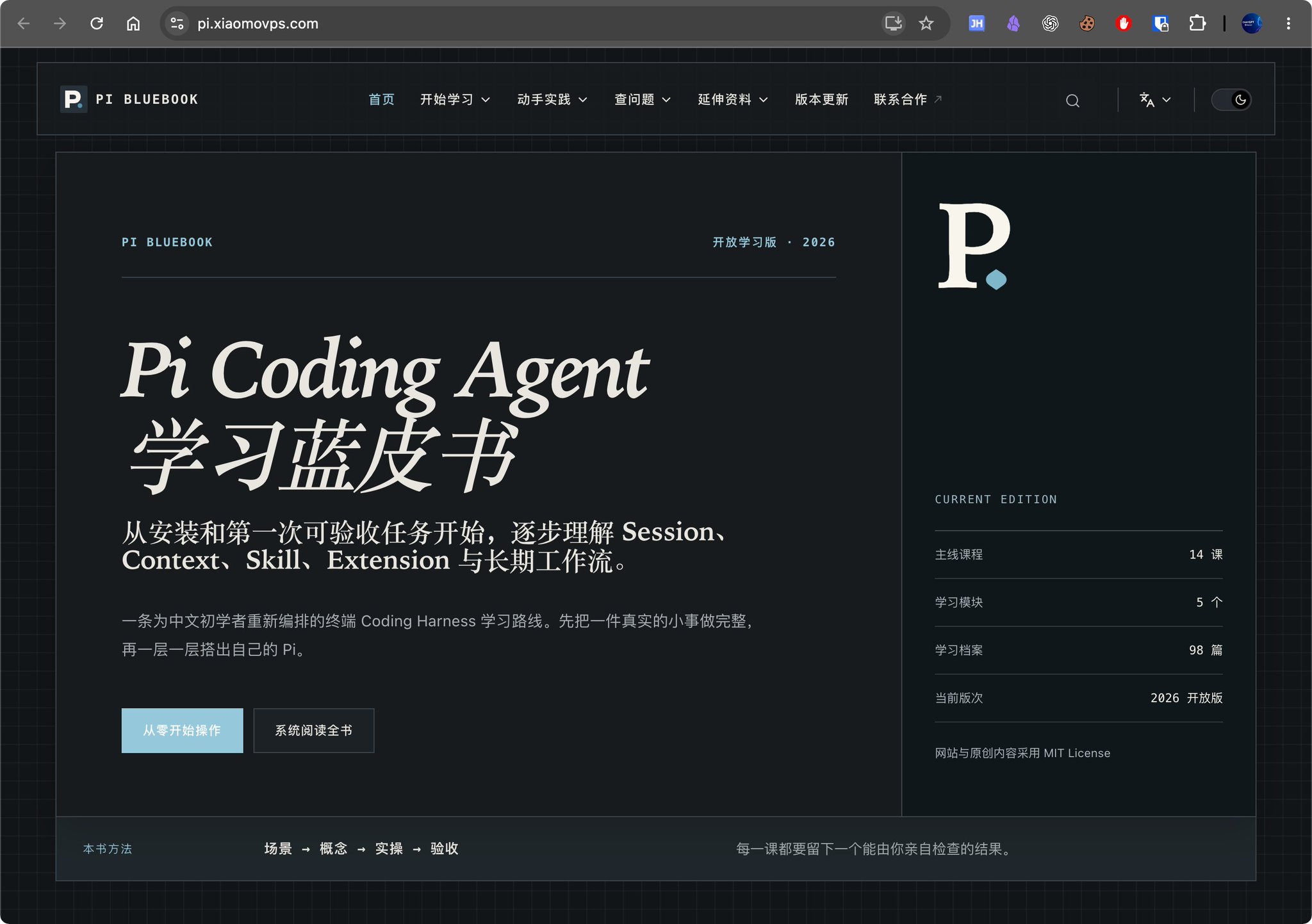
Task: Click the Pi Bluebook logo in navbar
Action: [x=129, y=99]
